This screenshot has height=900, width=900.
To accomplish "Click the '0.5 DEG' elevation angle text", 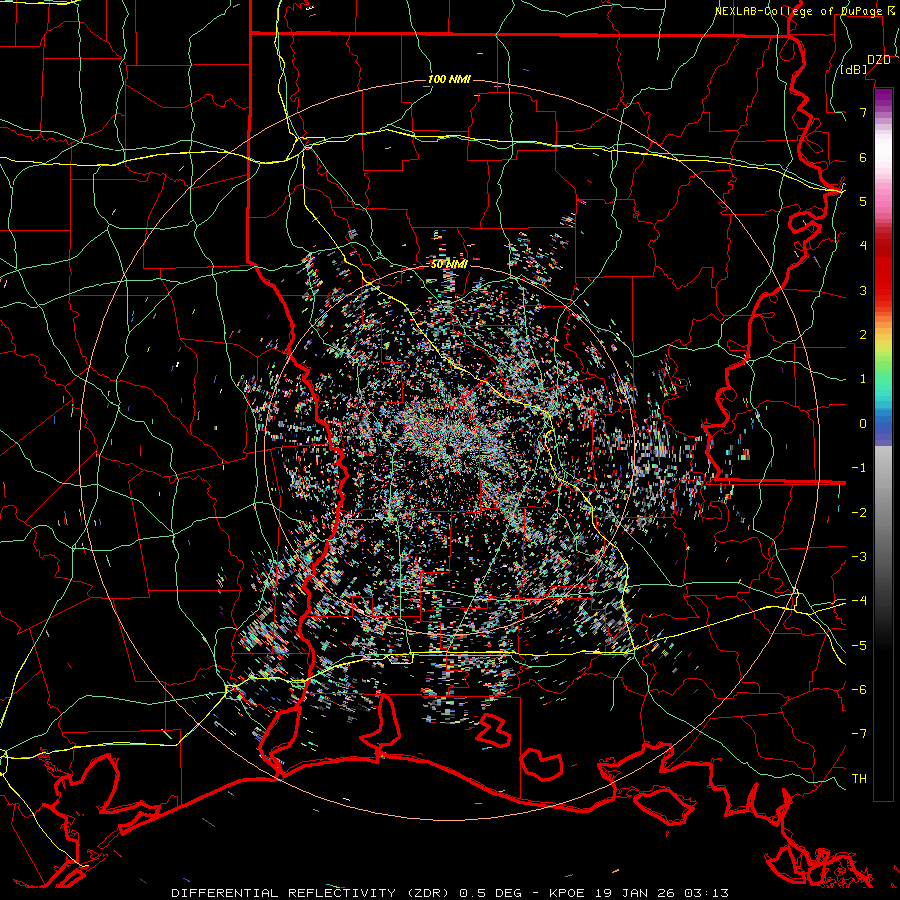I will (490, 893).
